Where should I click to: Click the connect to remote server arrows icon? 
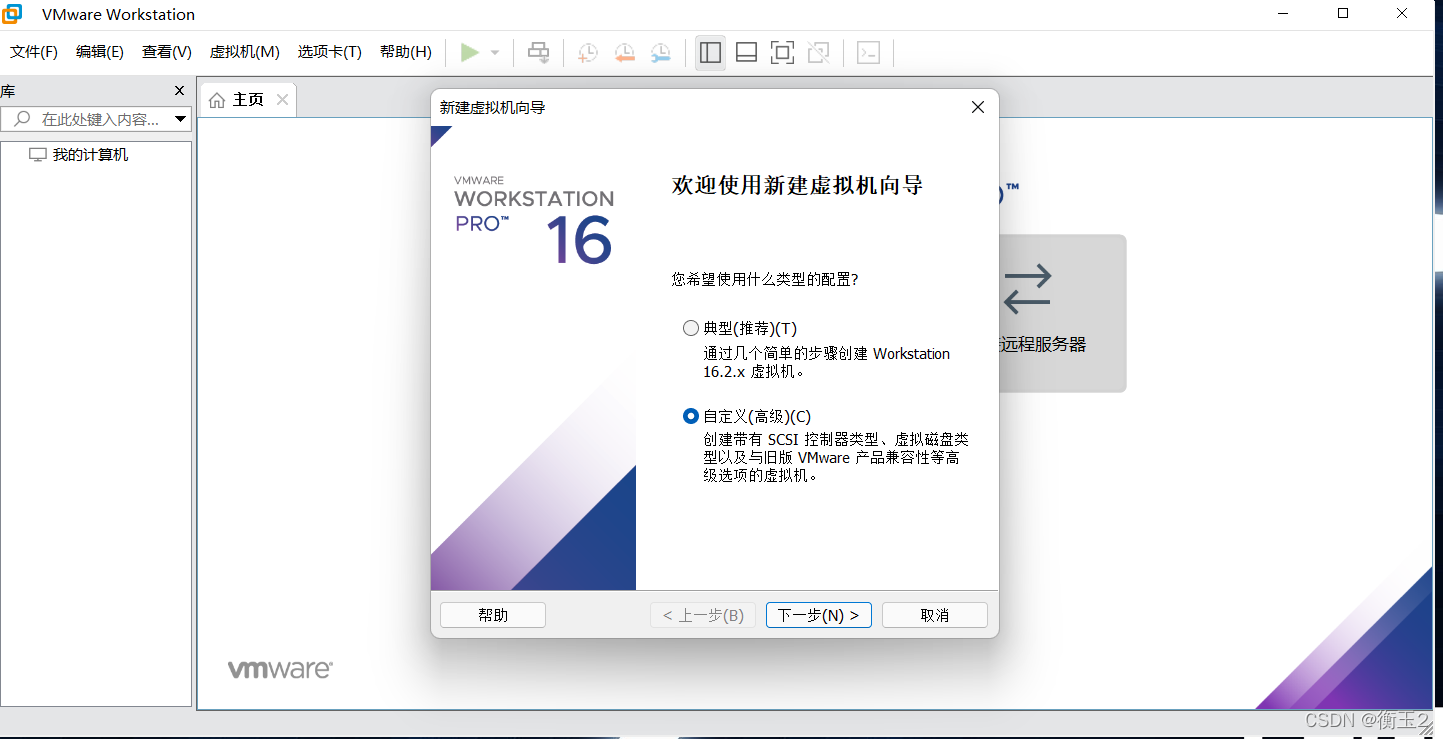tap(1028, 288)
